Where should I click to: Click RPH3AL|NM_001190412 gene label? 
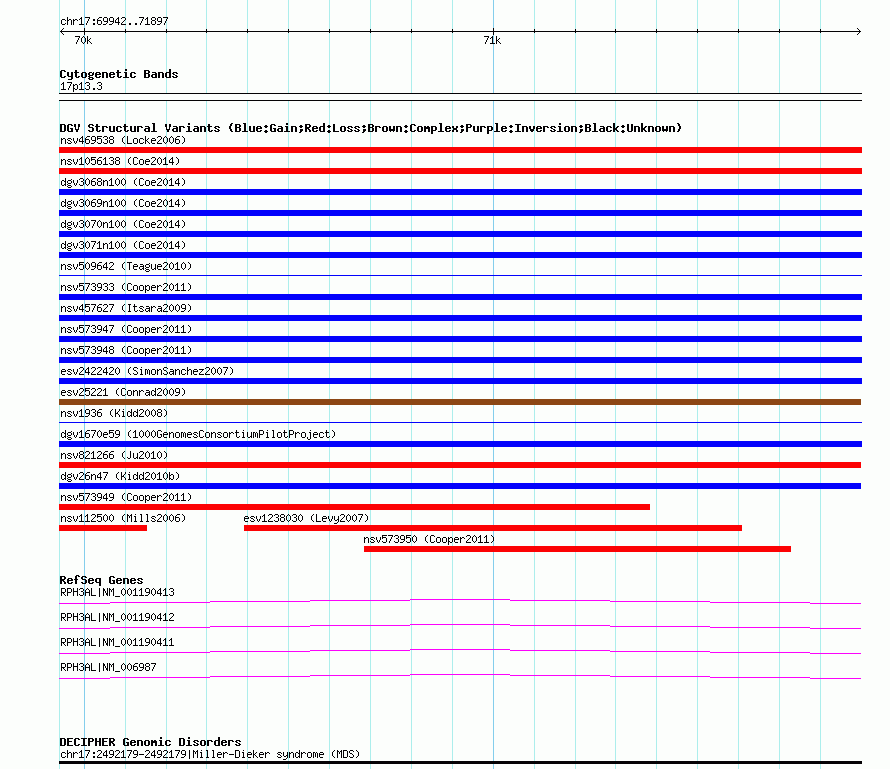click(117, 617)
